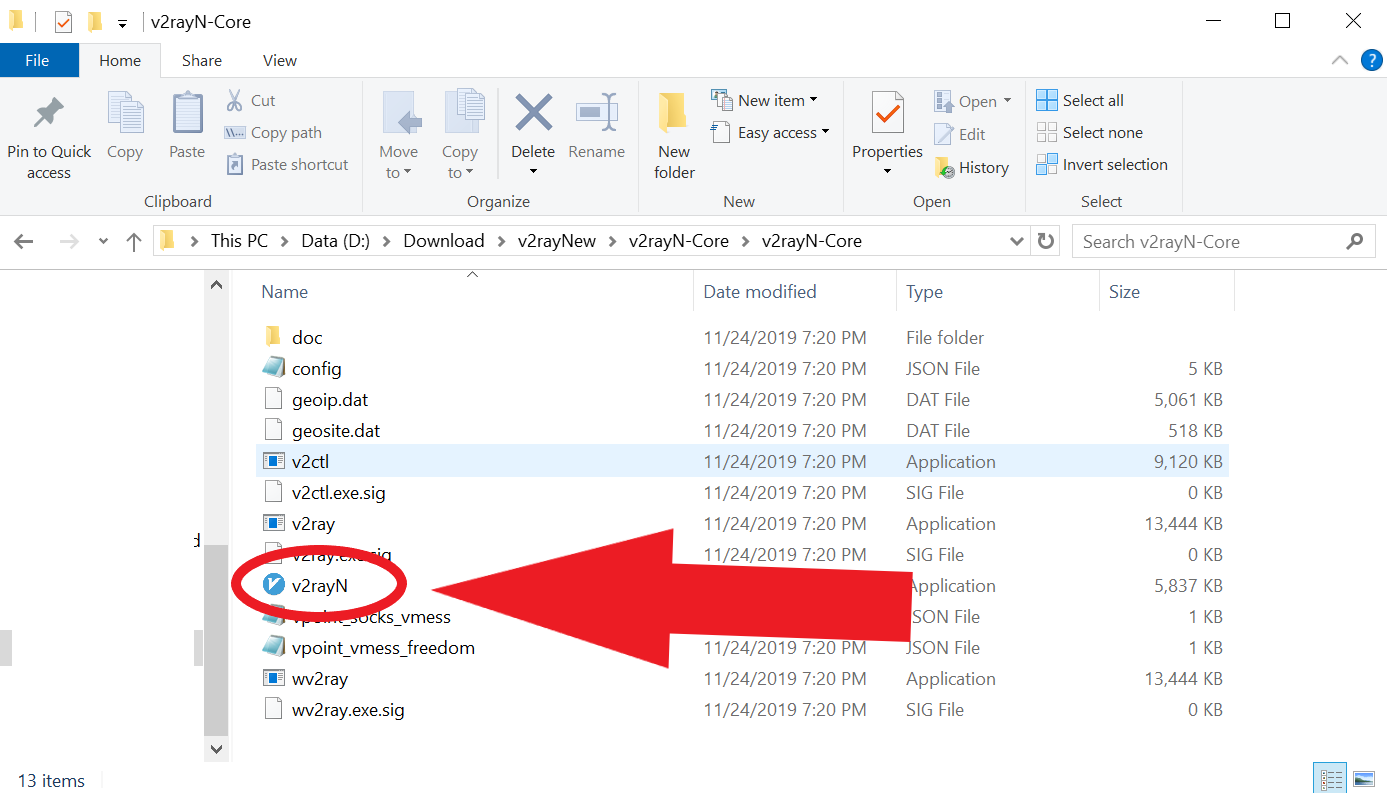Click the Pin to Quick access icon
1387x793 pixels.
48,114
